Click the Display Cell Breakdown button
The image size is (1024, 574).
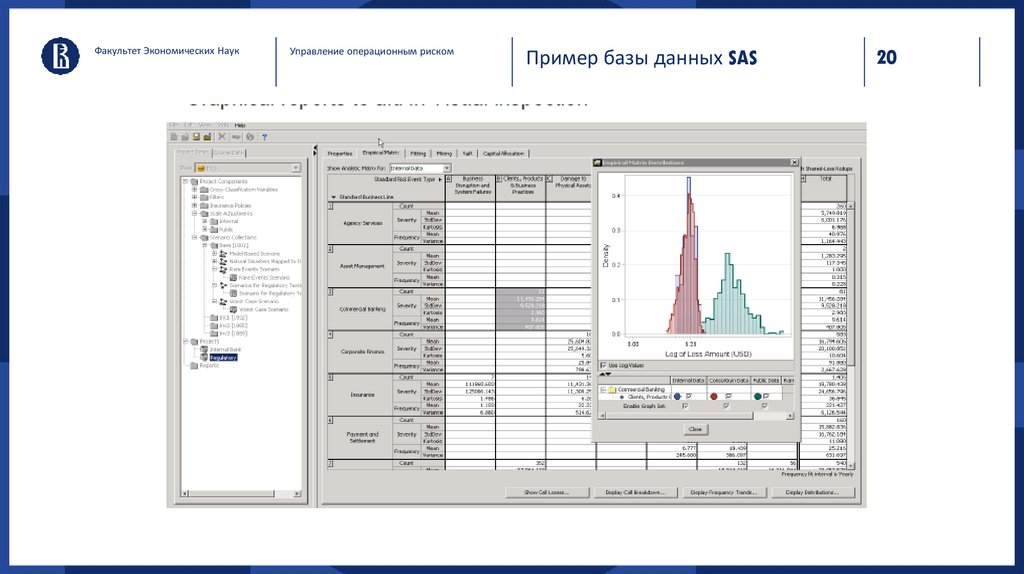(x=635, y=492)
